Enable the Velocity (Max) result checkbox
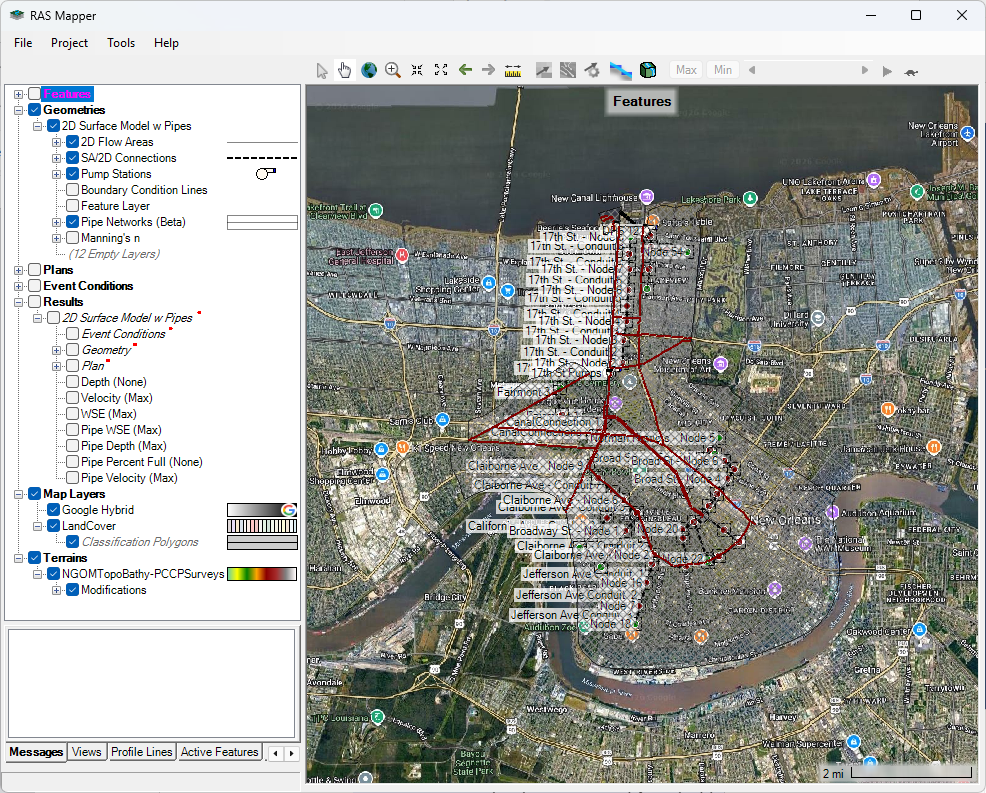Image resolution: width=986 pixels, height=793 pixels. coord(72,398)
